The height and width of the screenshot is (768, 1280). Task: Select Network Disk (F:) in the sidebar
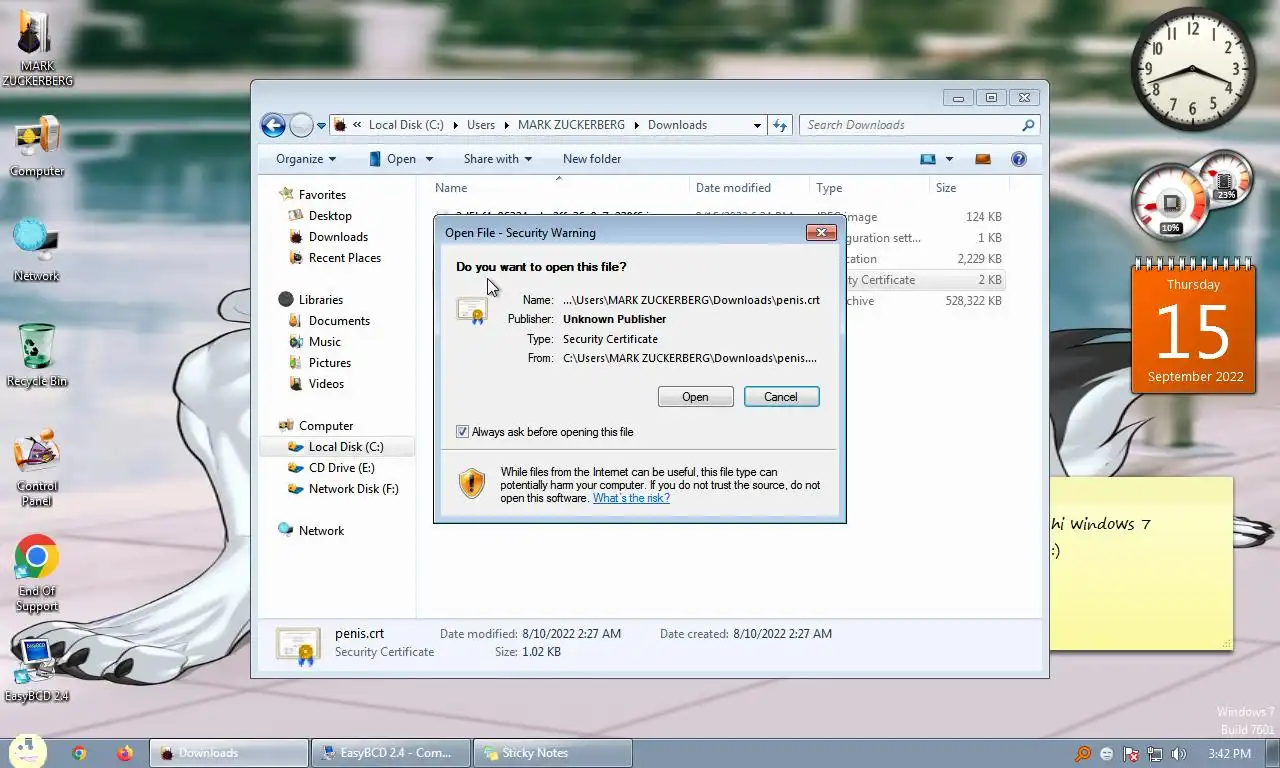point(353,489)
